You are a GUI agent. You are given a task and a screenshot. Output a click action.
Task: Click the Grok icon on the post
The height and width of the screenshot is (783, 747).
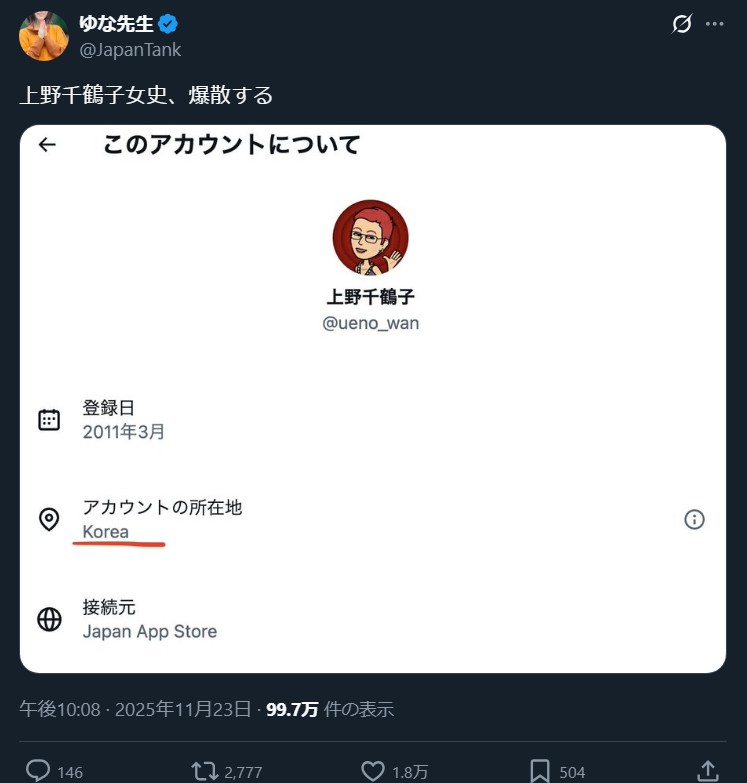click(x=682, y=25)
